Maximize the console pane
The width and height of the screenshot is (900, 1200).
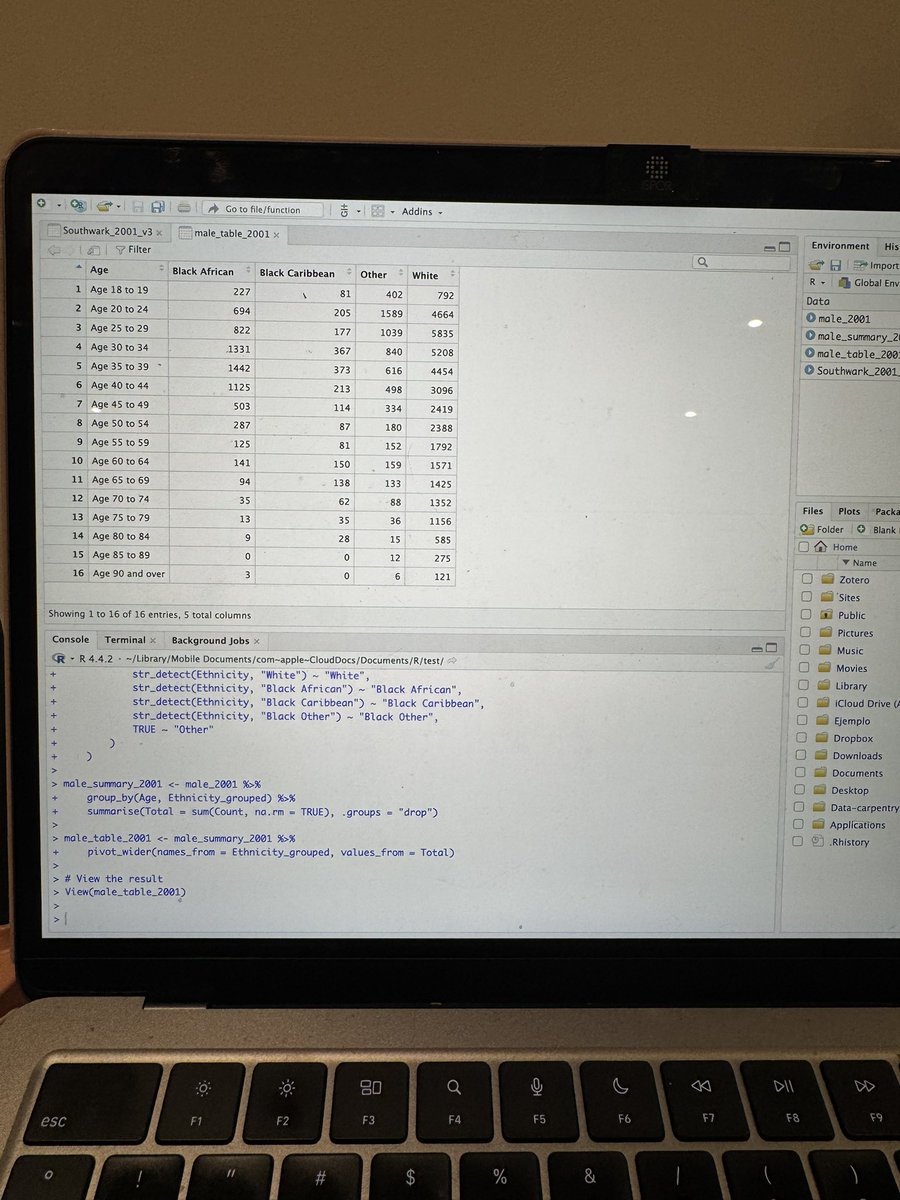(x=770, y=646)
